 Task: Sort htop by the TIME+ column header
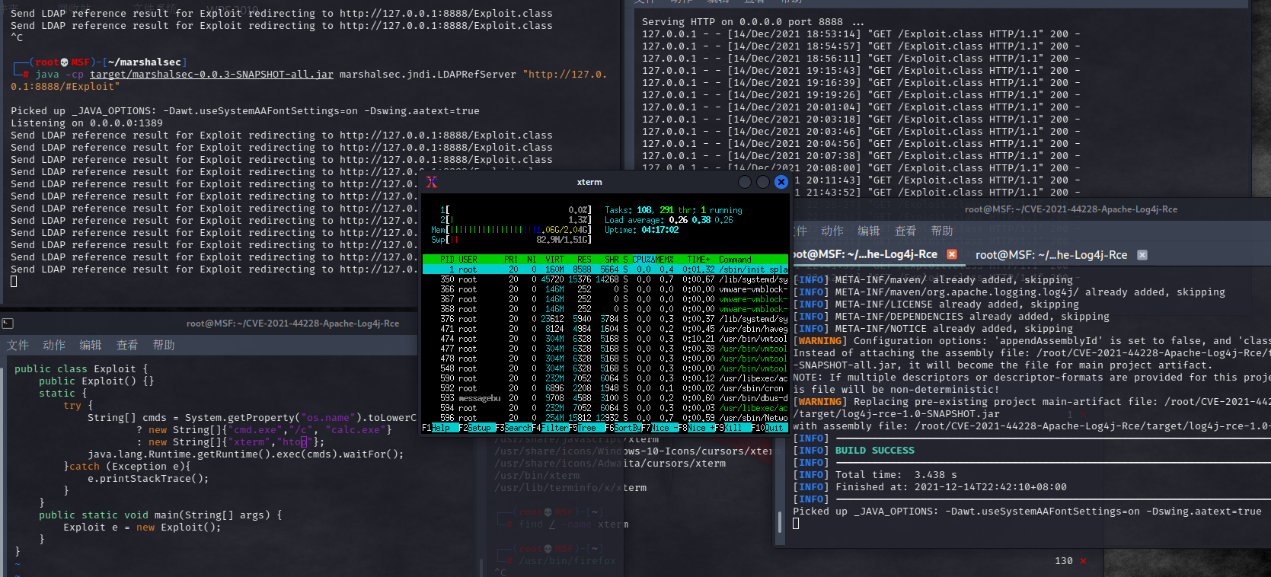(701, 260)
